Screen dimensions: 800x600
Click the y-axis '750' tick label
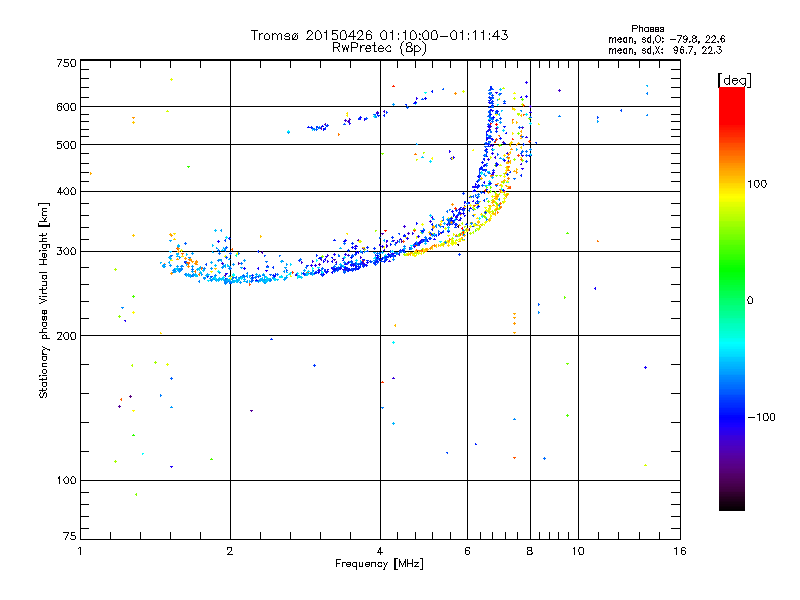66,63
